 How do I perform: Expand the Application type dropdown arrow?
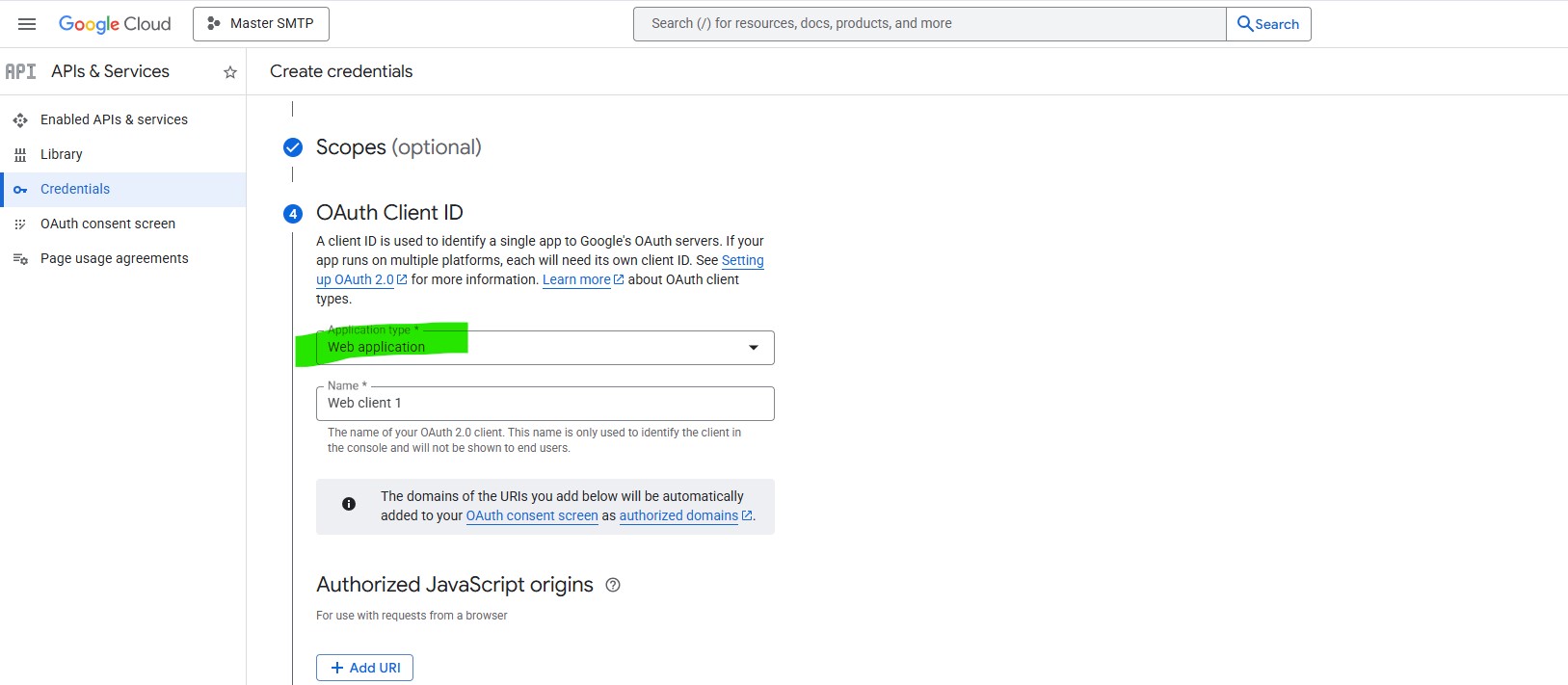(754, 348)
